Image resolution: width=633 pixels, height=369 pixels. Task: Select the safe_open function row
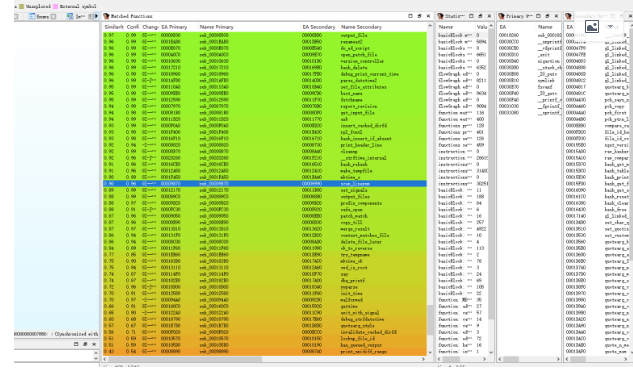(264, 210)
